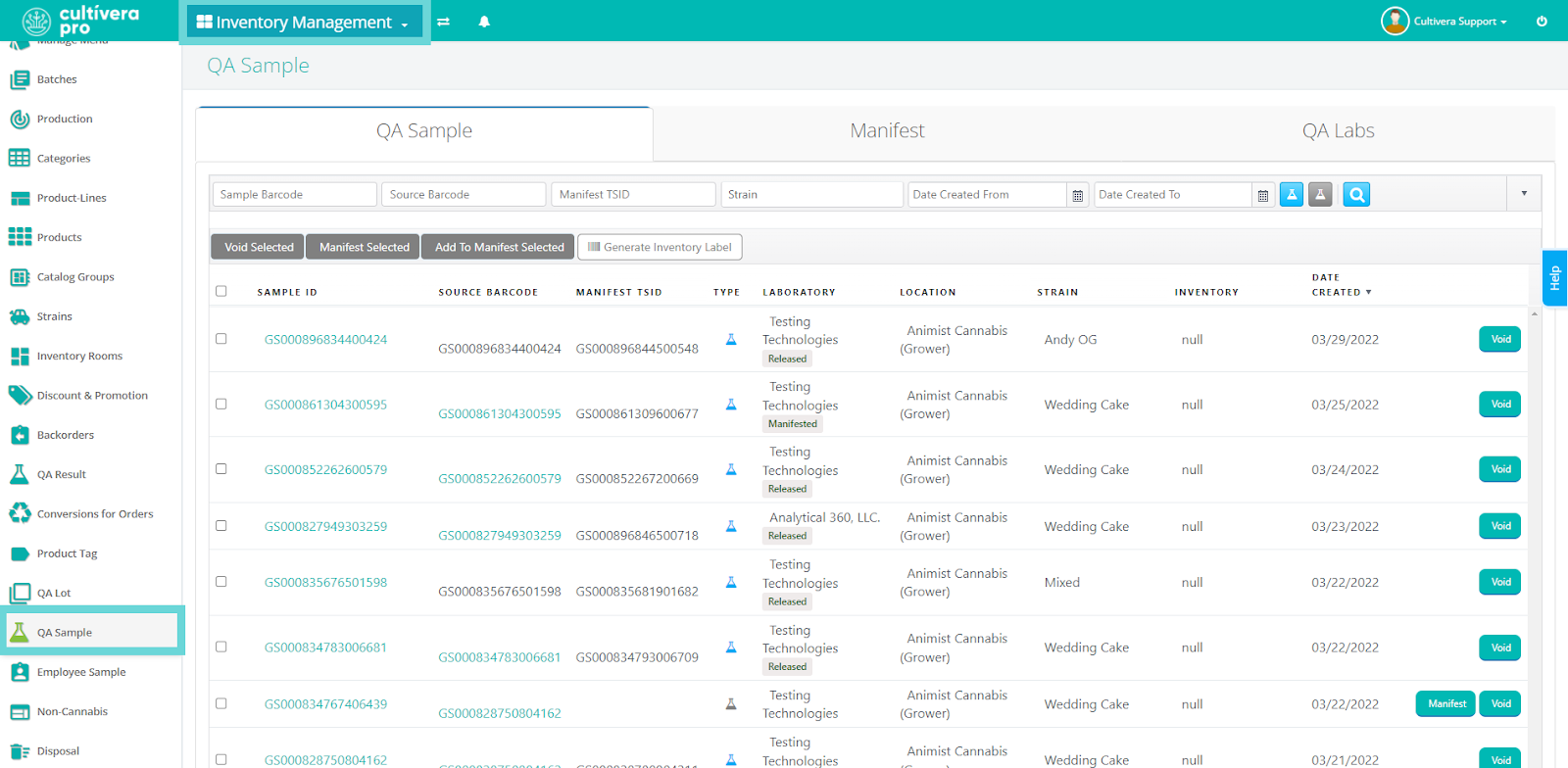Focus the Manifest TSID input field
Viewport: 1568px width, 768px height.
(633, 195)
